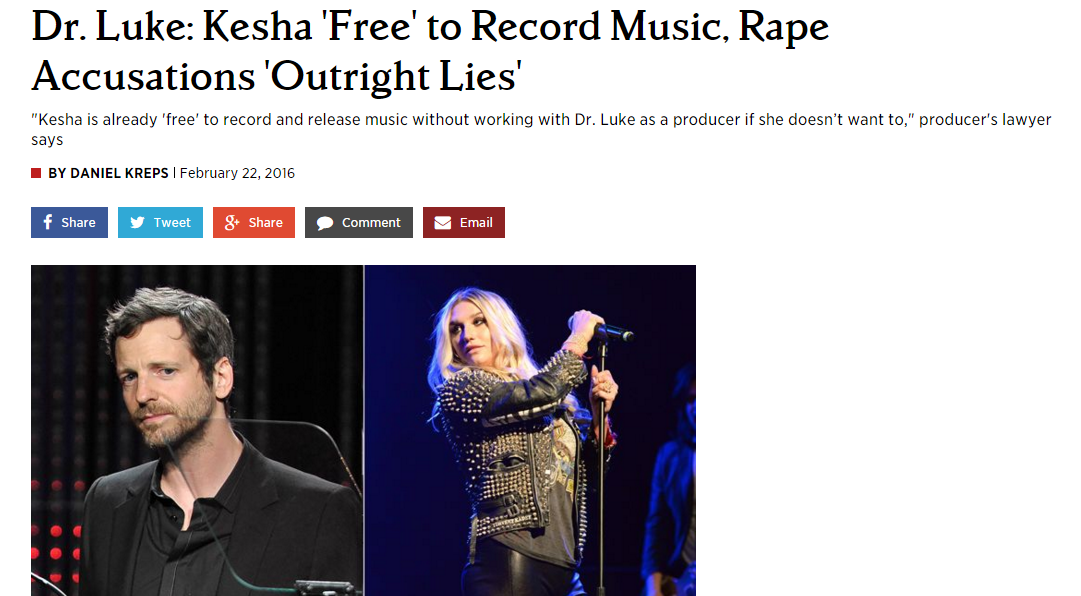1081x596 pixels.
Task: Click the article subheading quote text
Action: coord(541,130)
